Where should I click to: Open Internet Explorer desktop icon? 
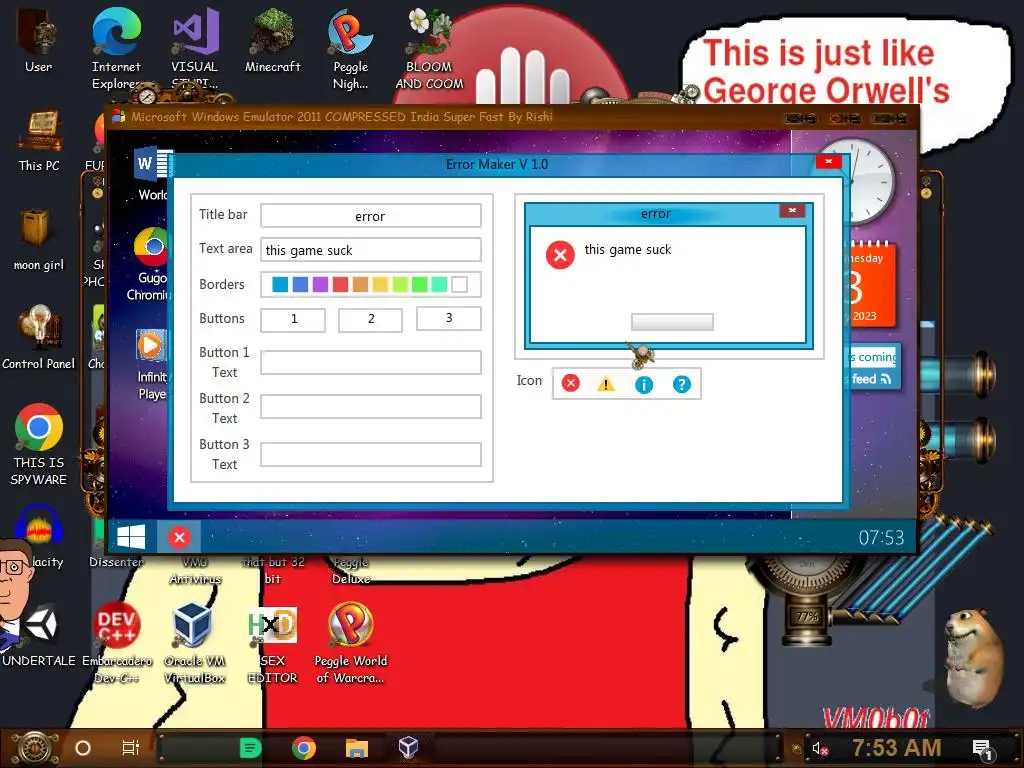click(x=116, y=49)
